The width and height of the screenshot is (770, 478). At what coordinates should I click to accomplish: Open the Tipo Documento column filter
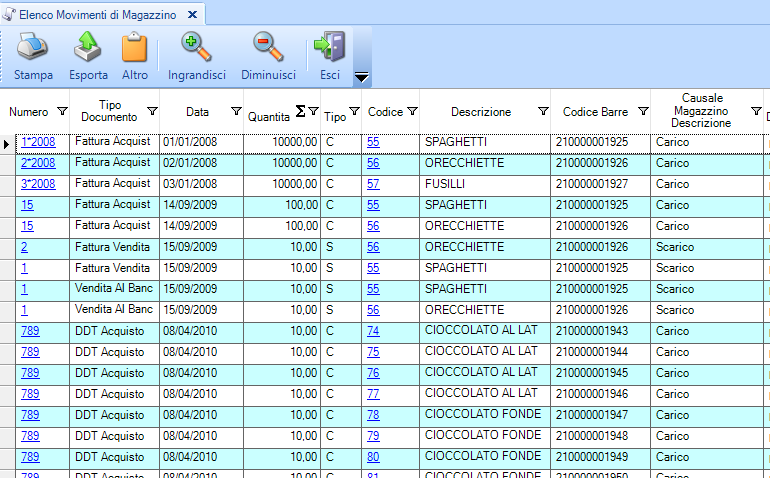[x=152, y=111]
